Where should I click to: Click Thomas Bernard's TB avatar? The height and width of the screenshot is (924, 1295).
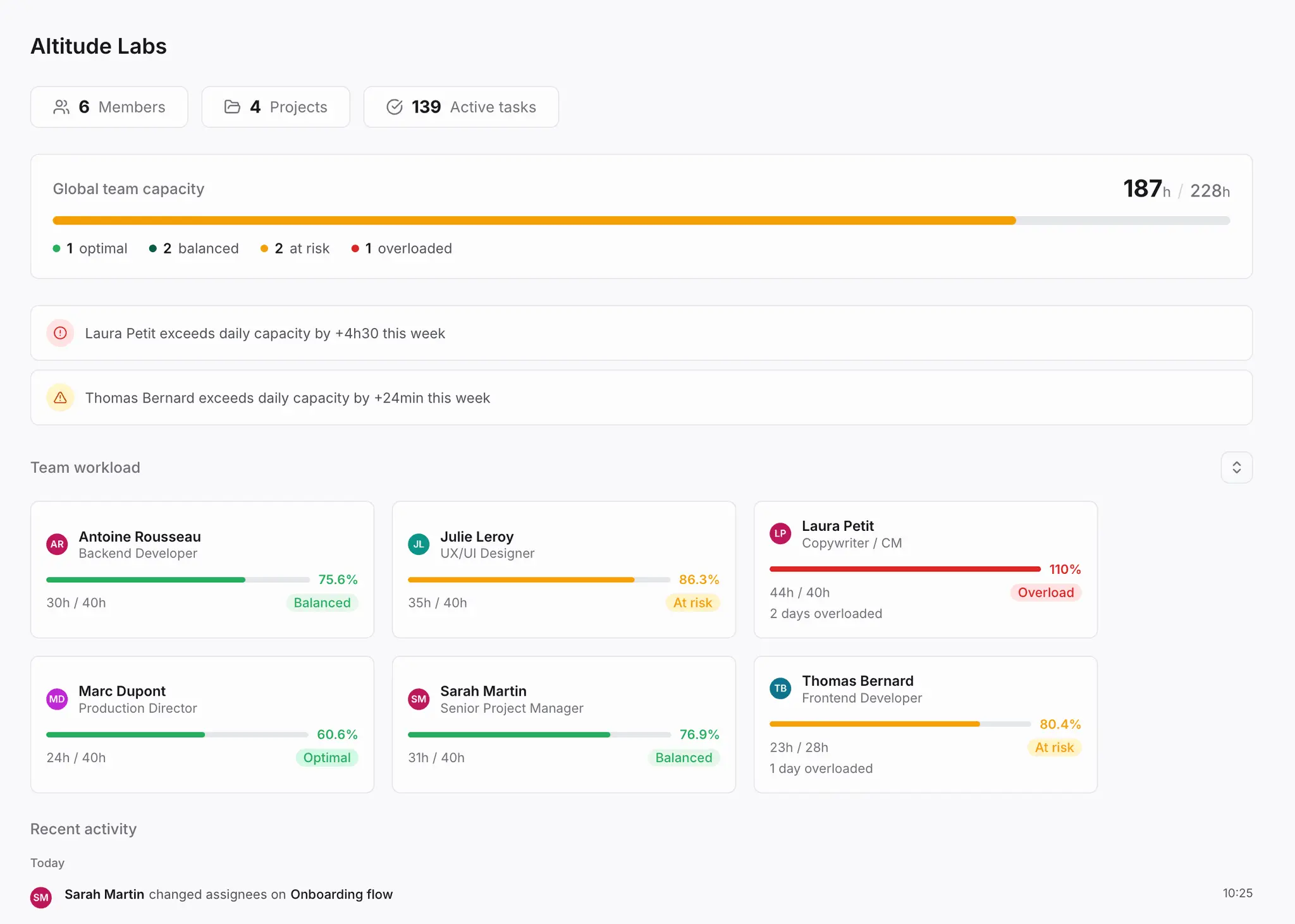(780, 688)
